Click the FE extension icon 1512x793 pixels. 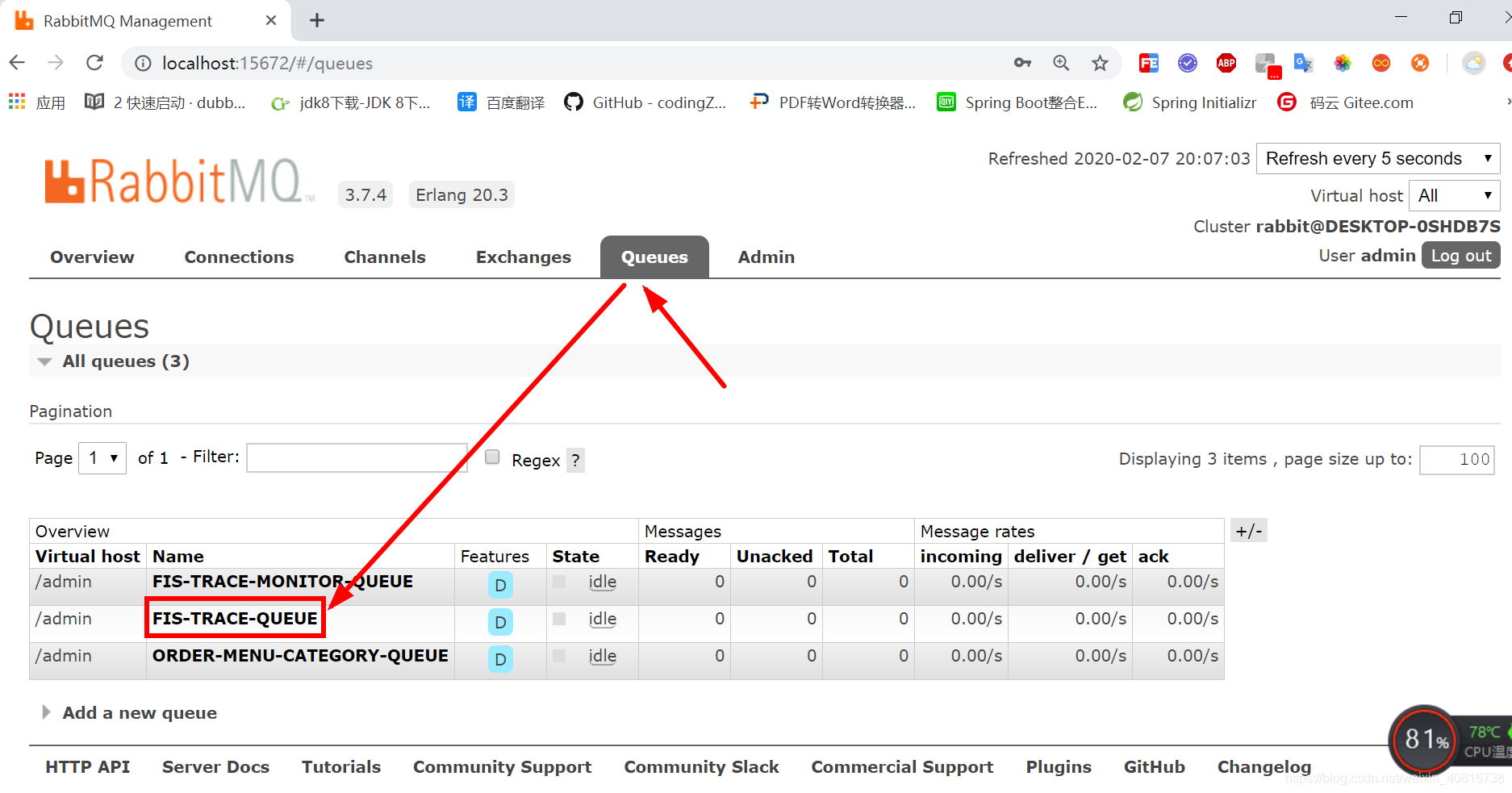(1148, 63)
